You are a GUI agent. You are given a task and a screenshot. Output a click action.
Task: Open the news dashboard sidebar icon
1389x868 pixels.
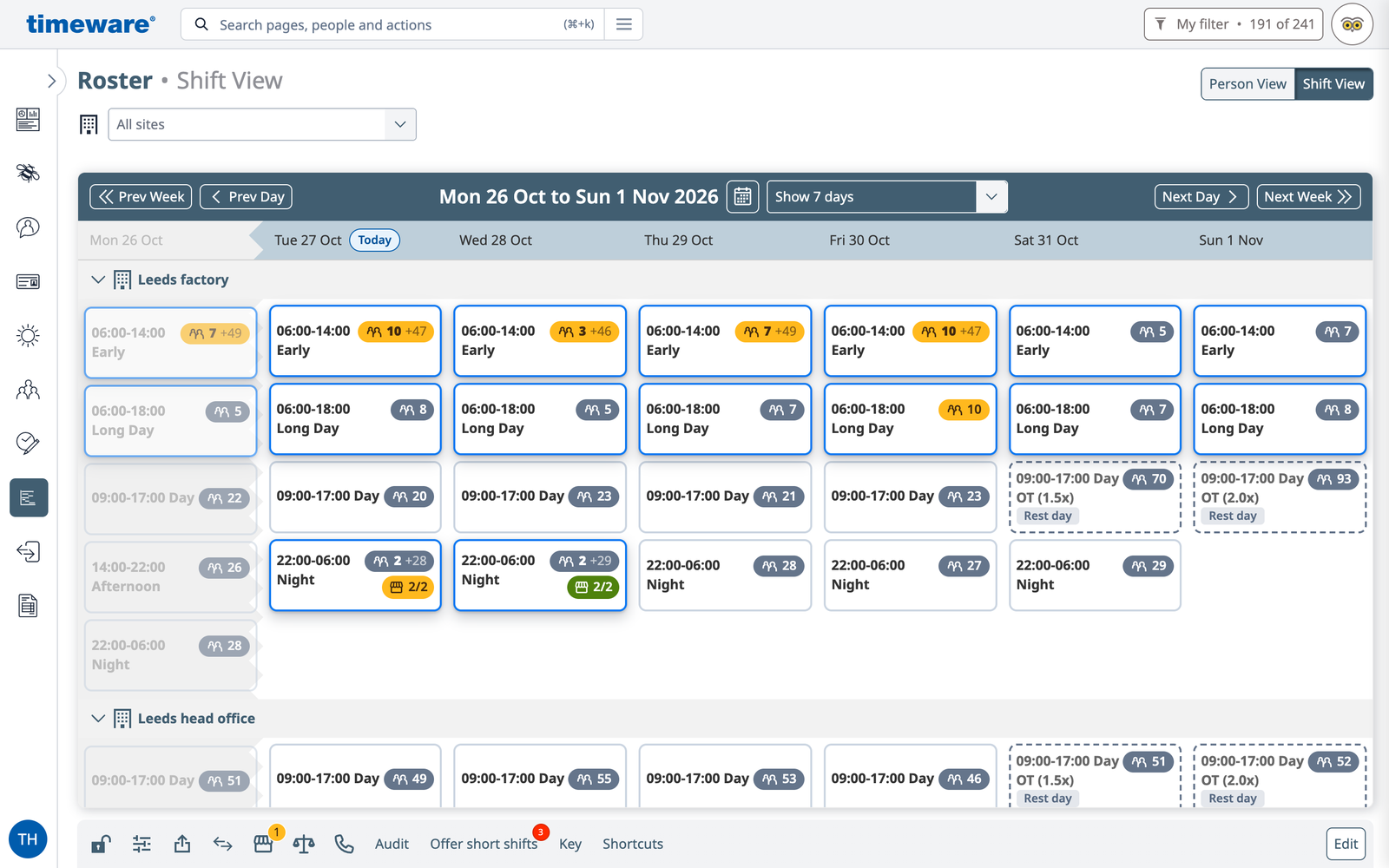pos(28,119)
